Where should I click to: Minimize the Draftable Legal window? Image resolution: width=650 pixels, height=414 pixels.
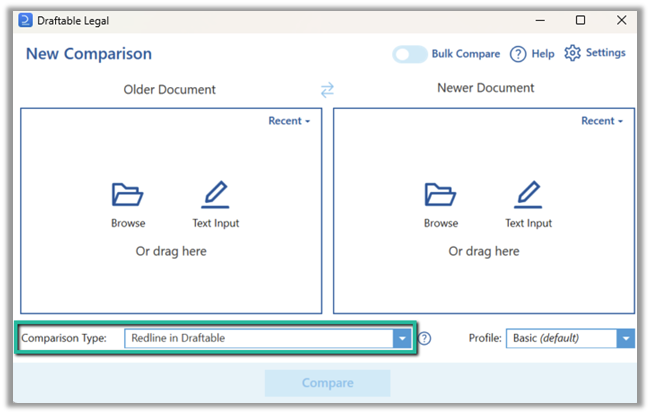click(540, 20)
